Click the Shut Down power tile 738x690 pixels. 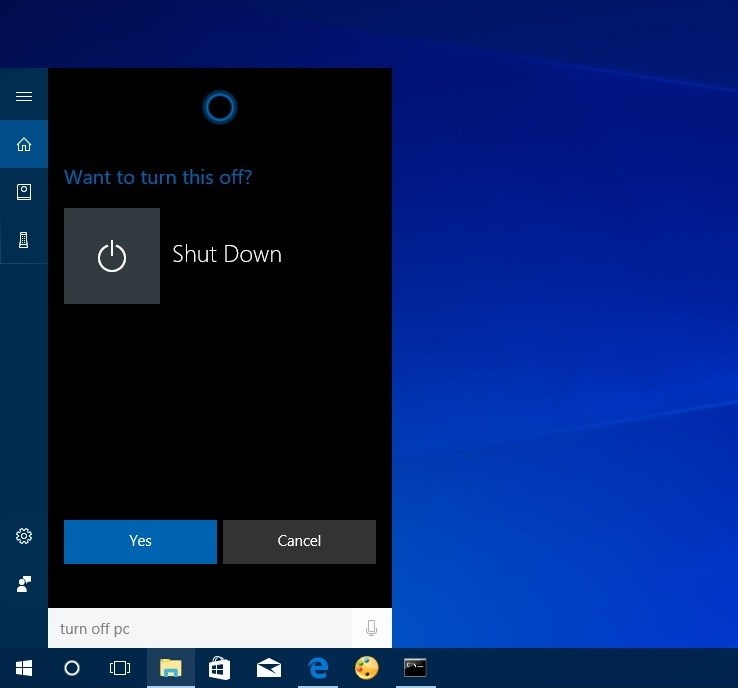point(112,256)
